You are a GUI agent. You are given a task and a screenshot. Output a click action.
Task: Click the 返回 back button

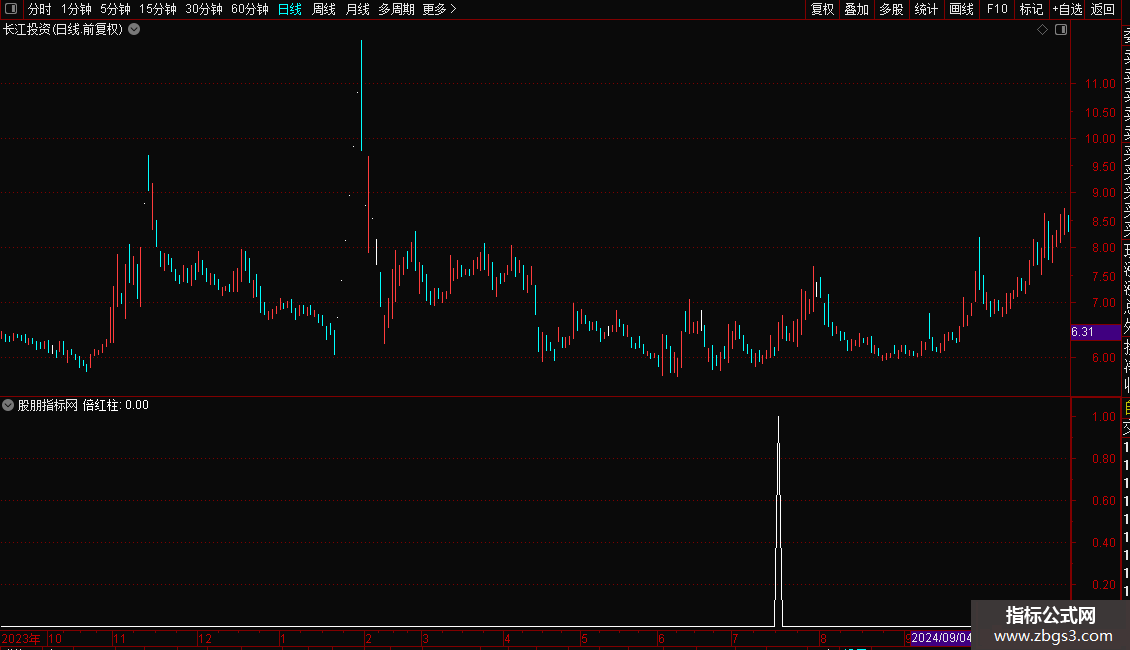coord(1102,9)
